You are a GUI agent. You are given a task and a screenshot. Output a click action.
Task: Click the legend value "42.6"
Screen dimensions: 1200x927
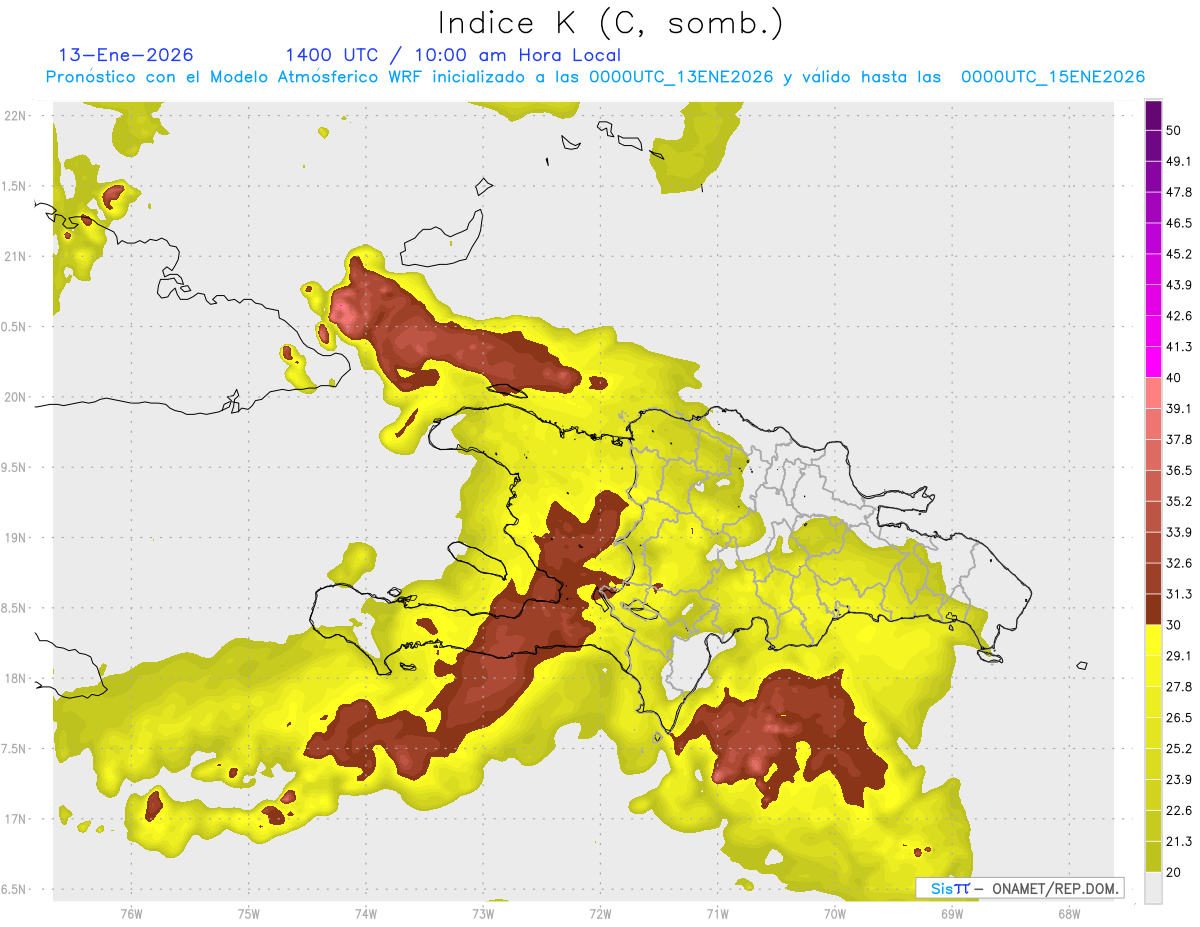point(1179,316)
